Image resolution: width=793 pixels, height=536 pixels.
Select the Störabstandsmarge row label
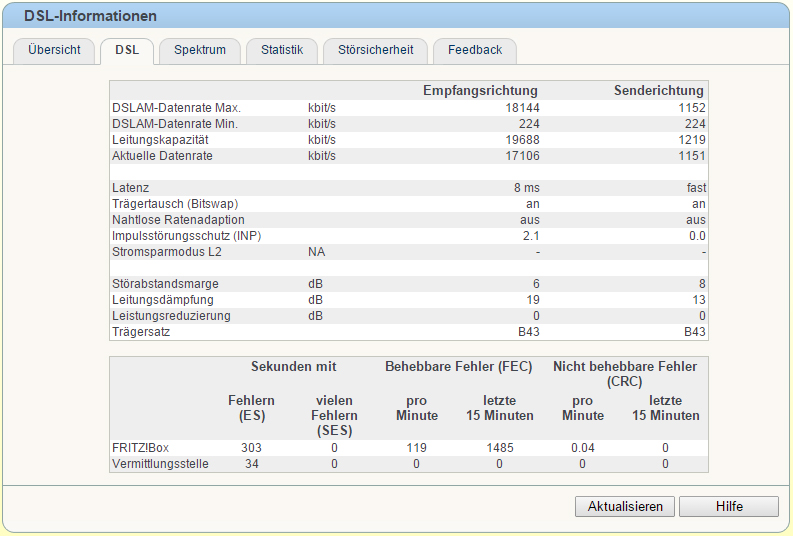point(165,284)
